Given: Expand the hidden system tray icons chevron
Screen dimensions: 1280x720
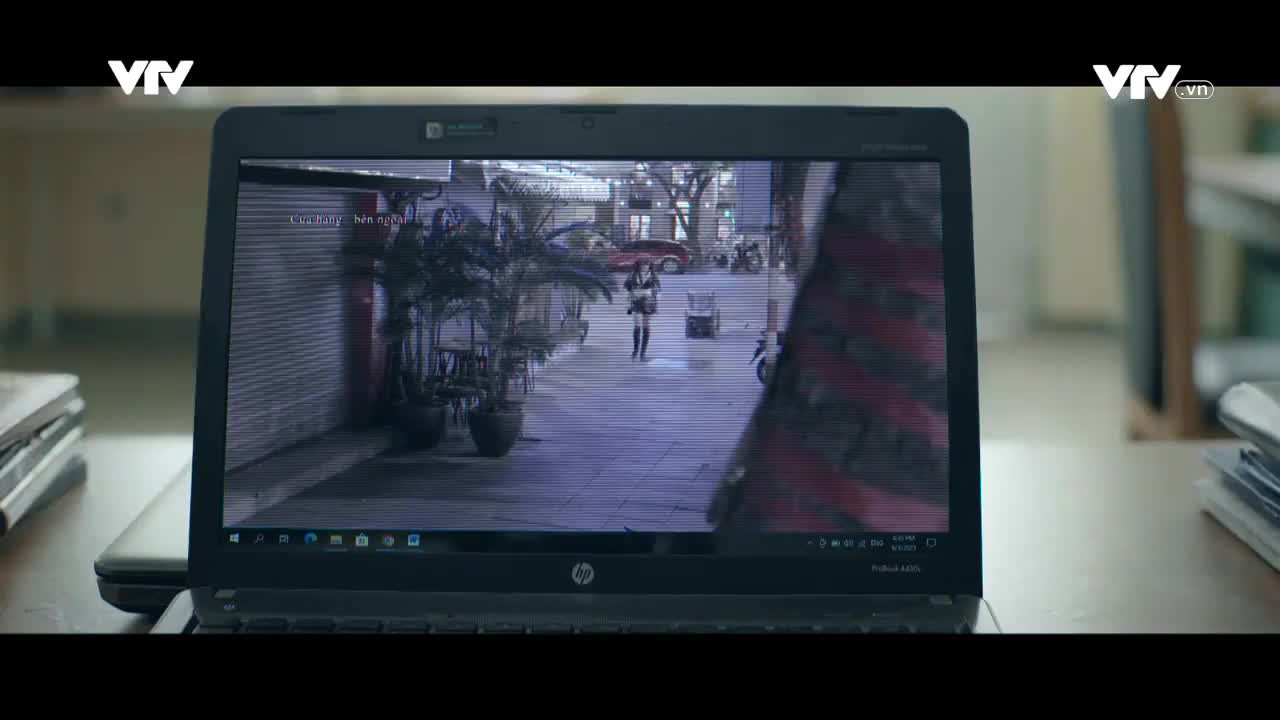Looking at the screenshot, I should (810, 543).
